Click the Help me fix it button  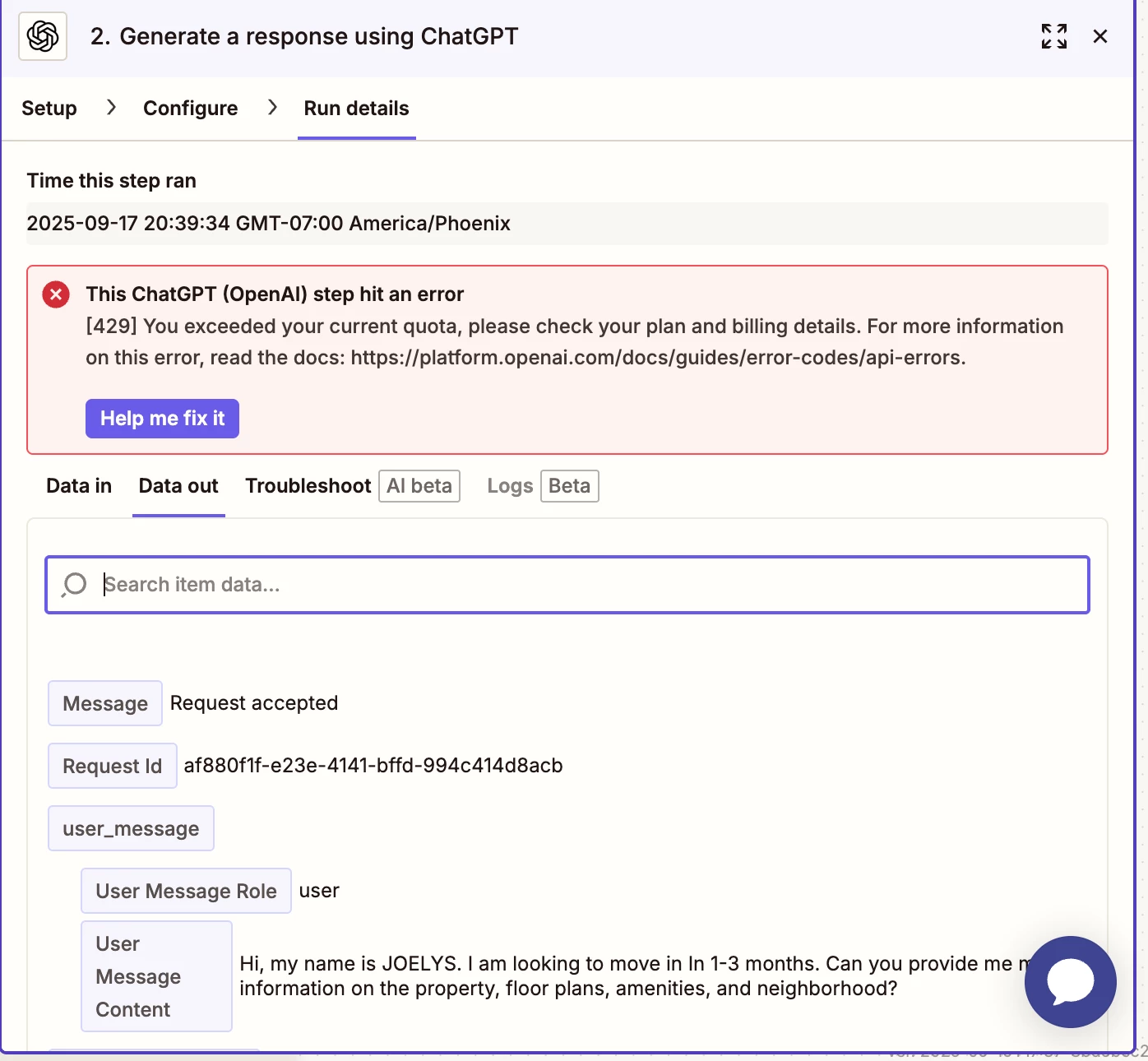click(162, 419)
